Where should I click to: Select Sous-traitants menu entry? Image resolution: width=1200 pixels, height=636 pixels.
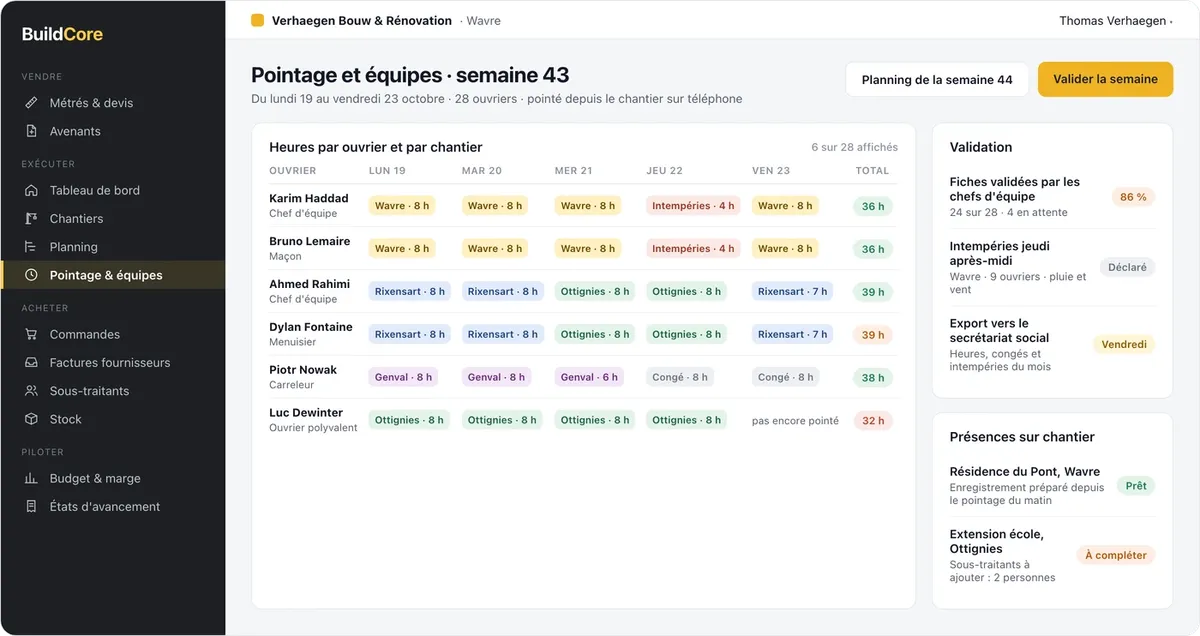[x=112, y=391]
